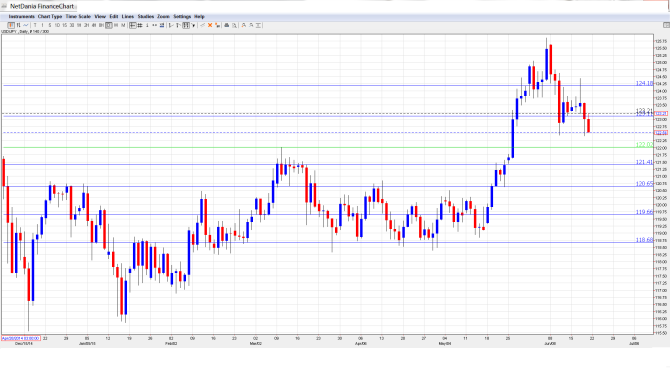Open the Settings menu
The width and height of the screenshot is (670, 377).
(x=182, y=17)
